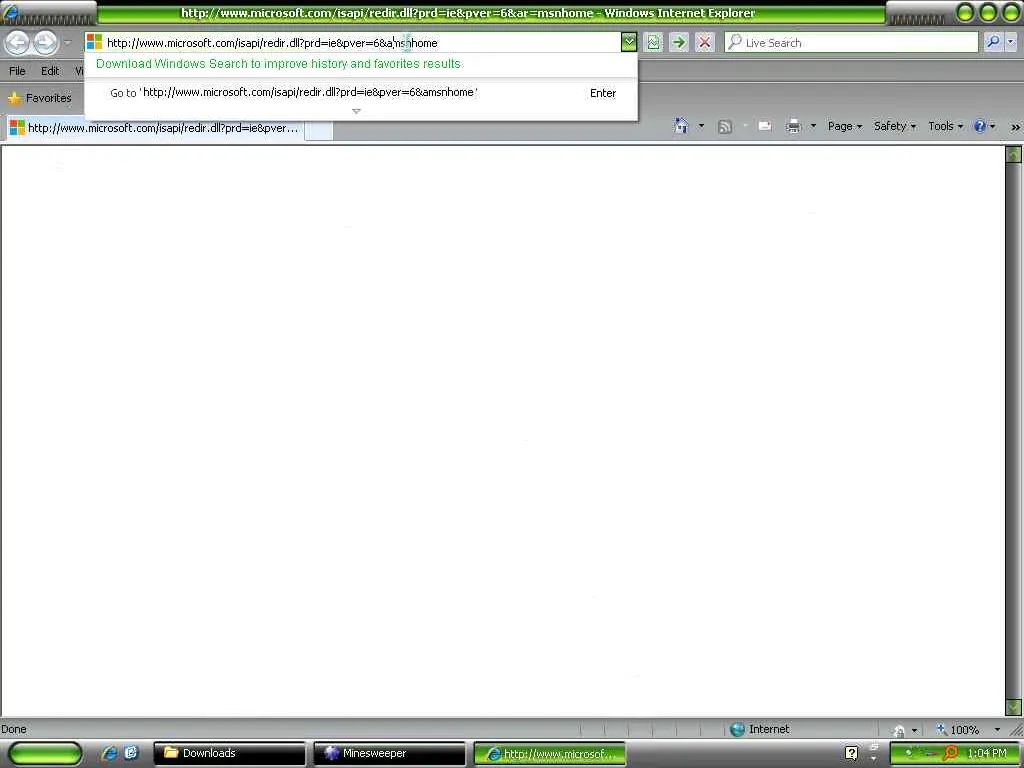
Task: Expand the address bar autocomplete dropdown
Action: [x=628, y=43]
